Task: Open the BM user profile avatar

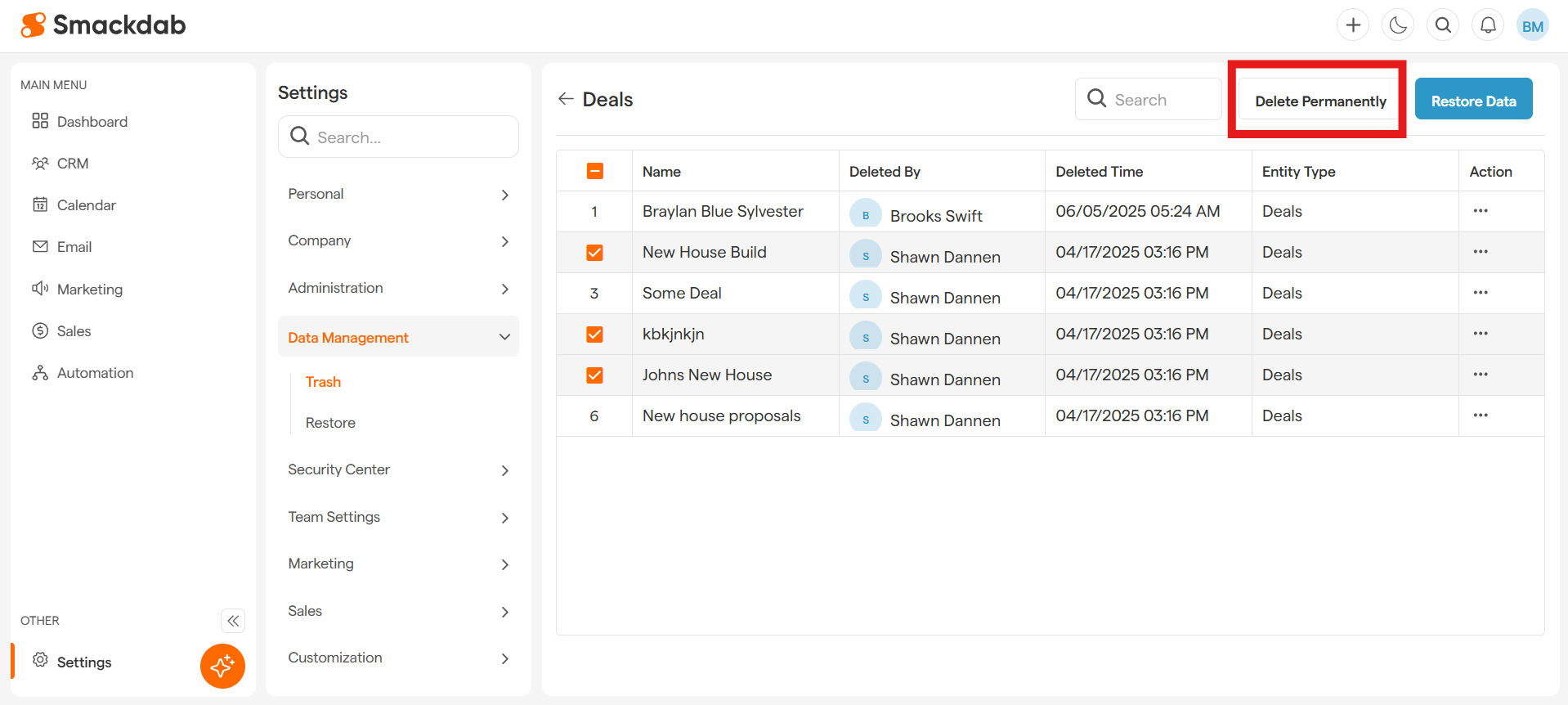Action: click(x=1532, y=25)
